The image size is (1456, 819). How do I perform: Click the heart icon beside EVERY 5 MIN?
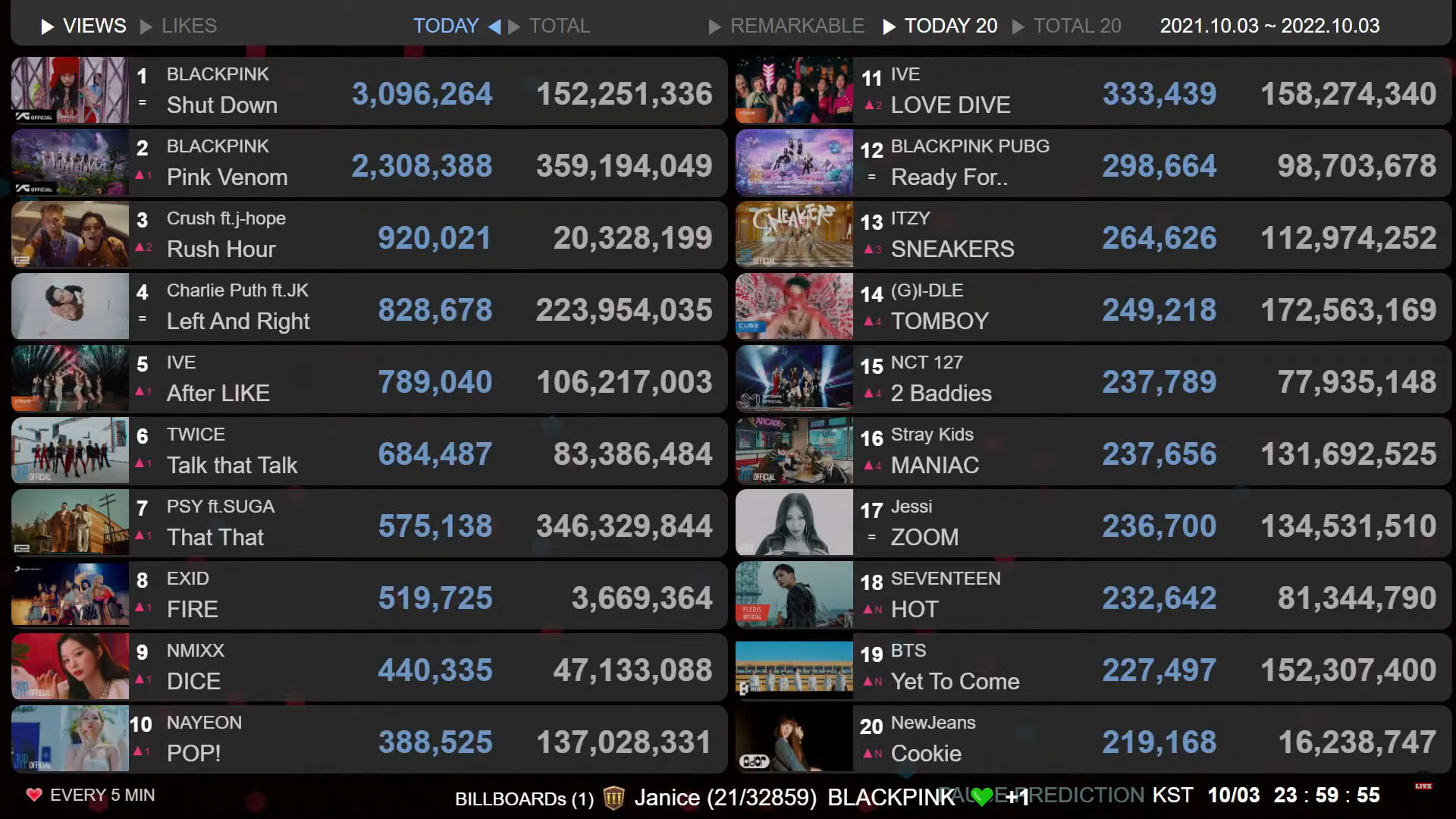[34, 795]
